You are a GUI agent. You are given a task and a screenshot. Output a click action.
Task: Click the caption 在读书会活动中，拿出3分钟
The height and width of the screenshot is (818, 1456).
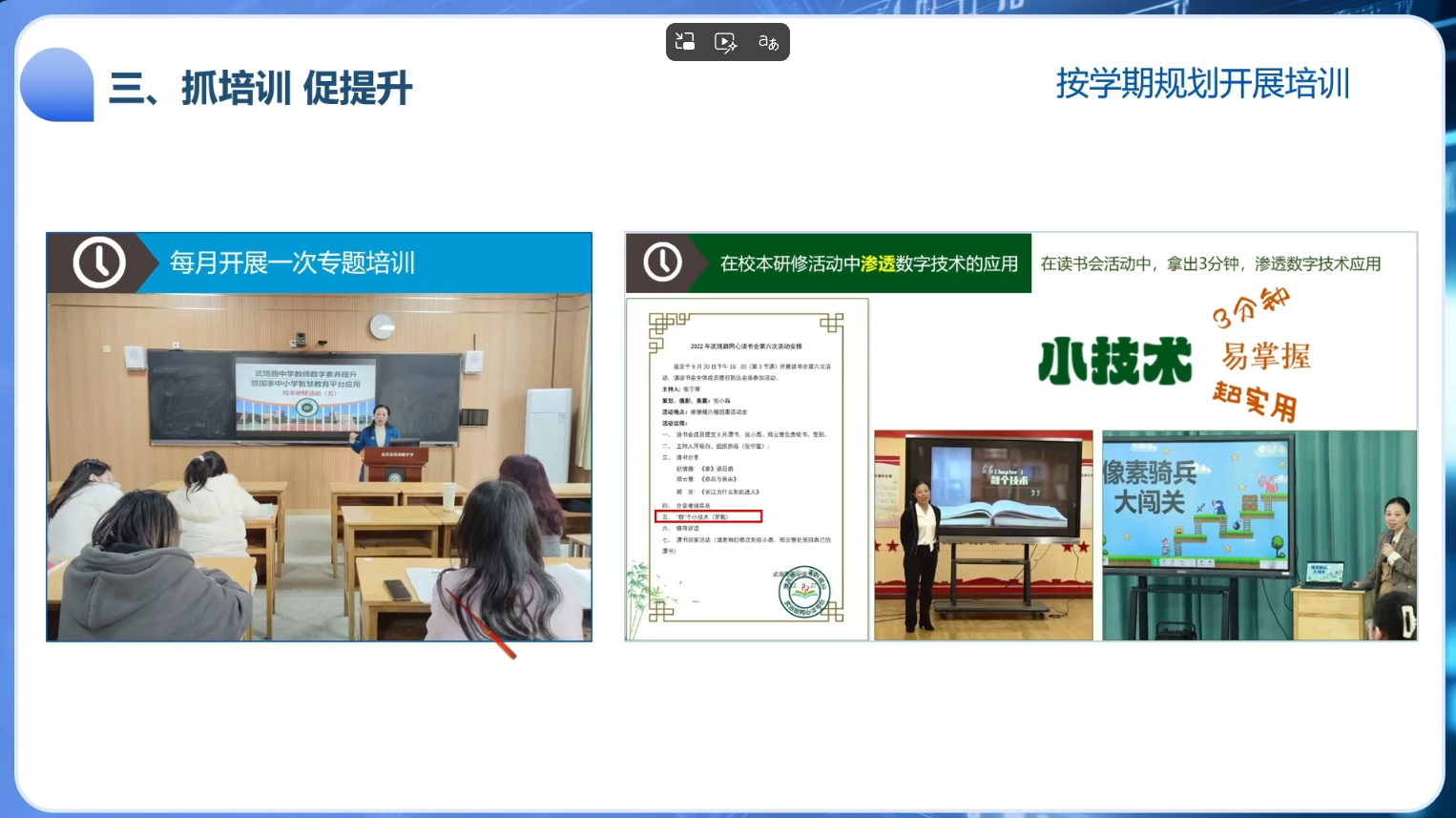1210,263
